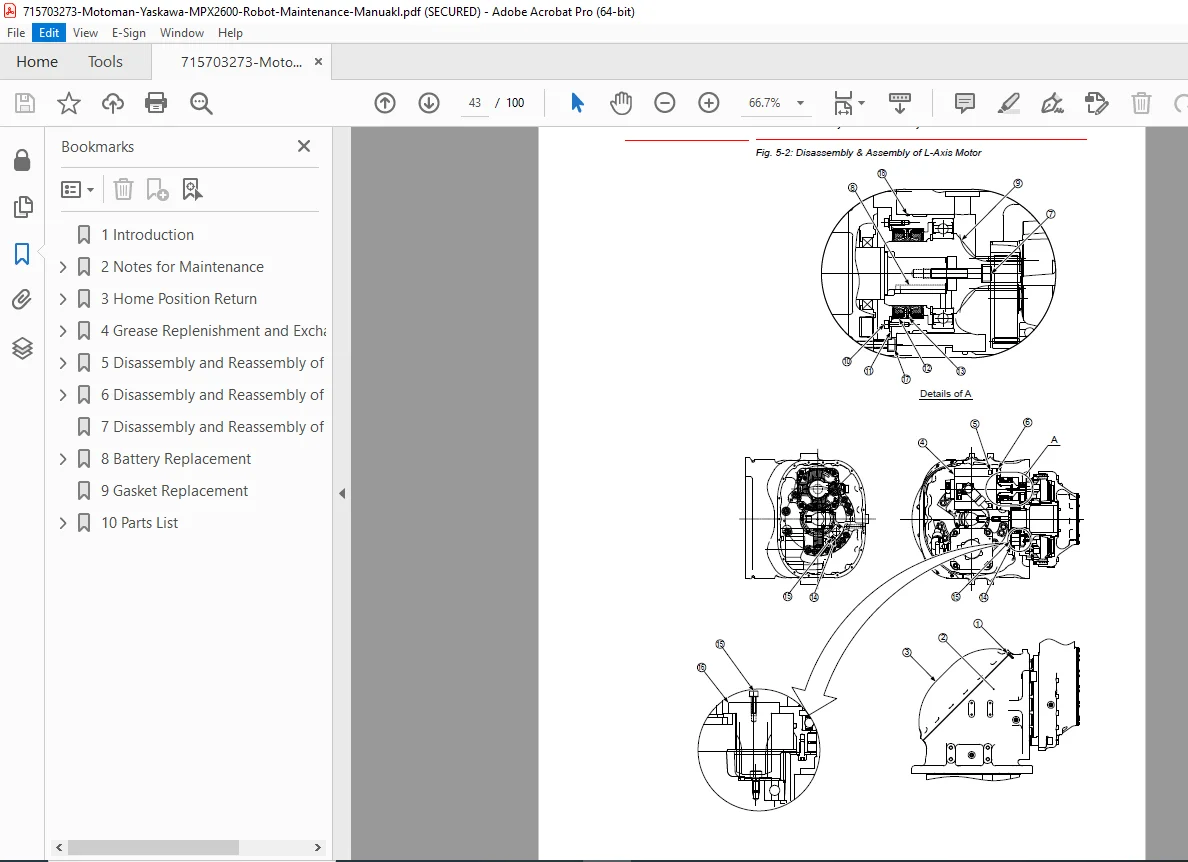Upload the file to cloud storage

[113, 103]
